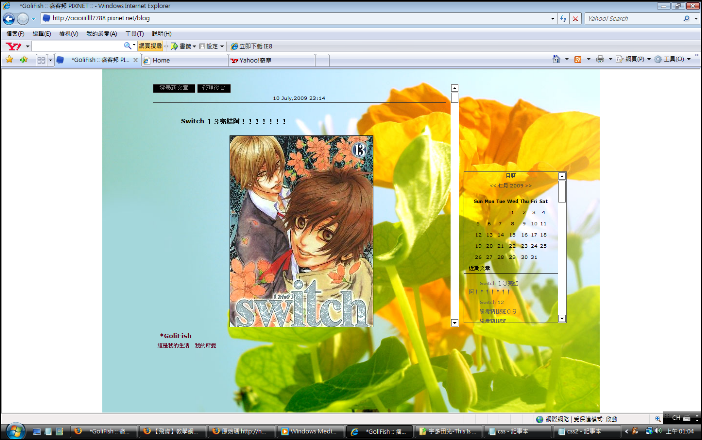The height and width of the screenshot is (440, 702).
Task: Open the Switch manga cover image
Action: [x=301, y=231]
